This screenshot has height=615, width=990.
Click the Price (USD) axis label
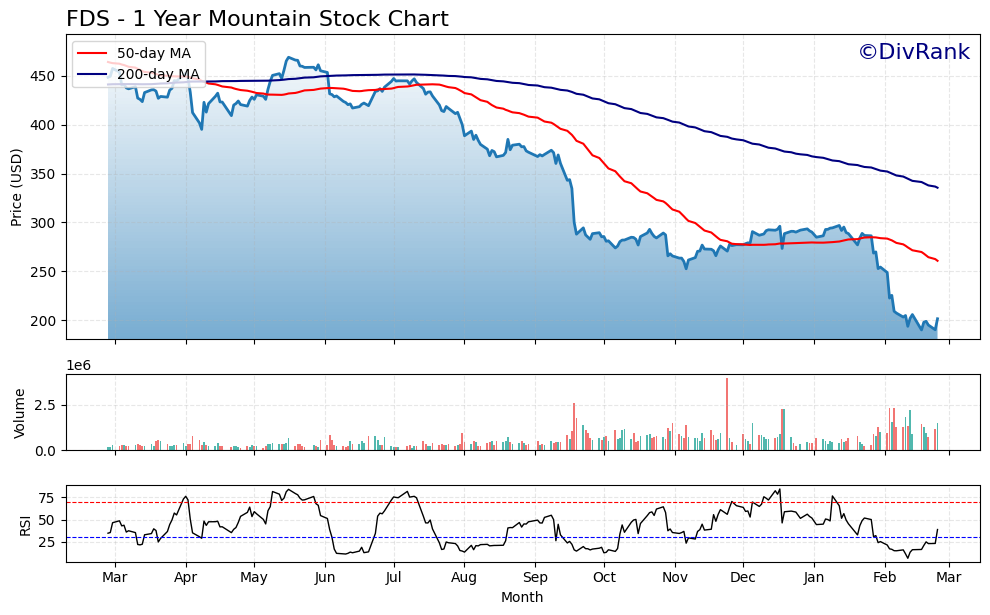(16, 185)
